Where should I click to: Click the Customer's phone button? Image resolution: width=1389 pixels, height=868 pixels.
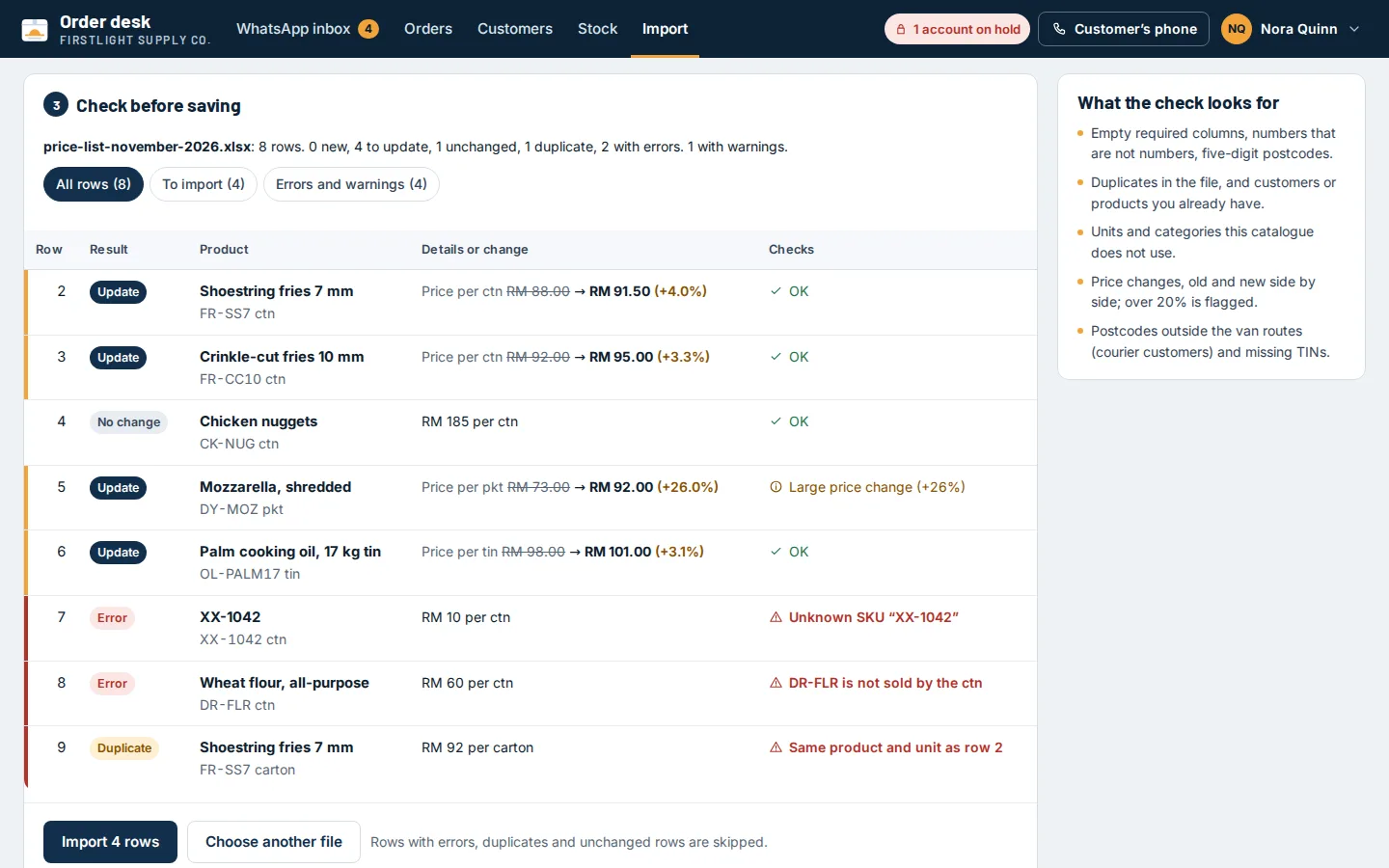(x=1124, y=29)
